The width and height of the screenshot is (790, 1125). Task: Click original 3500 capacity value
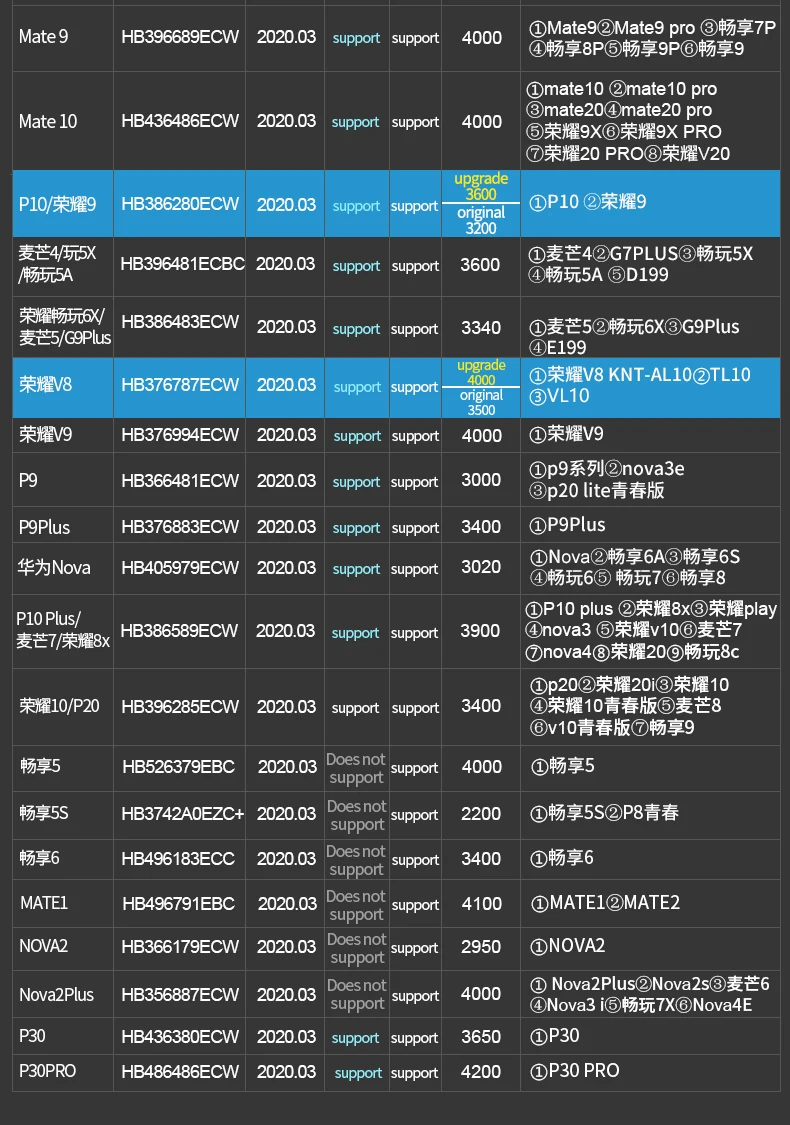[x=481, y=403]
